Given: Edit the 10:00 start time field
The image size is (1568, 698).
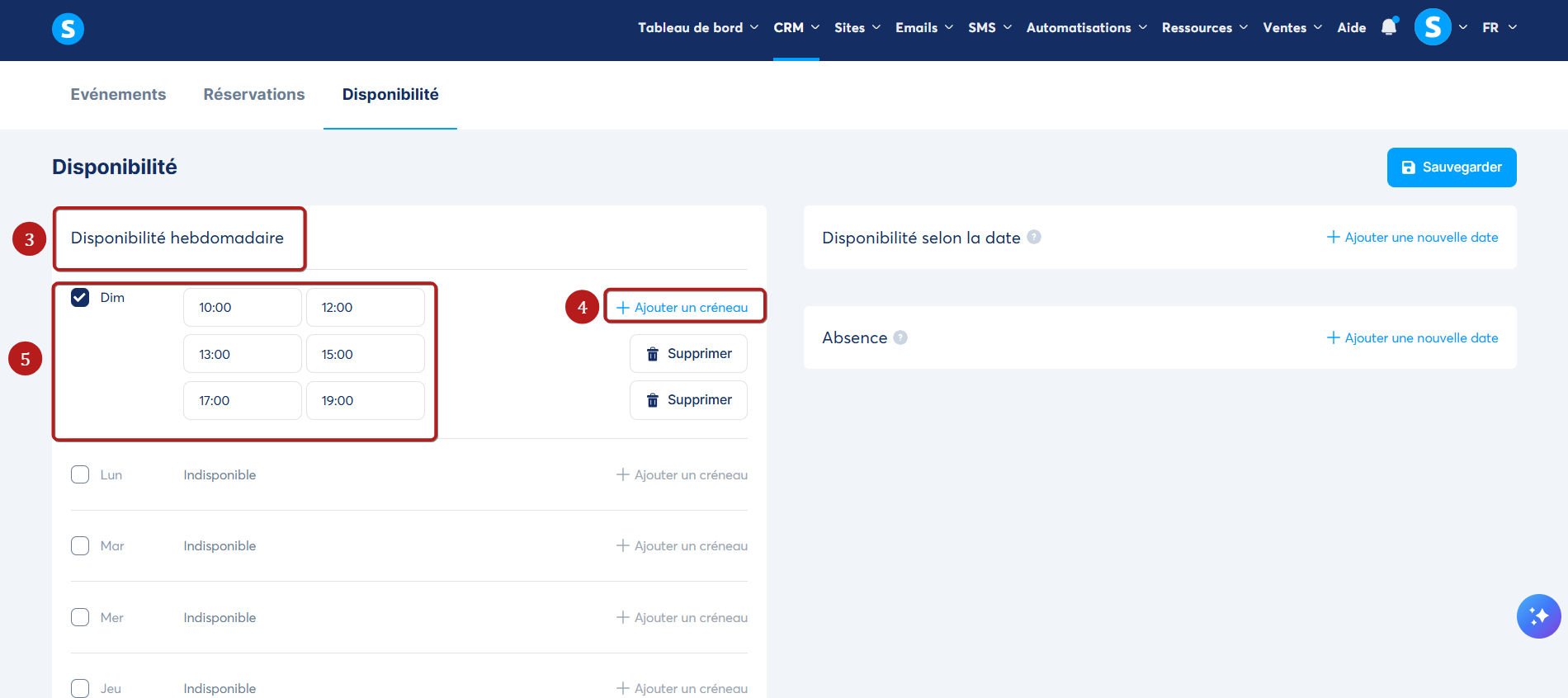Looking at the screenshot, I should click(243, 308).
